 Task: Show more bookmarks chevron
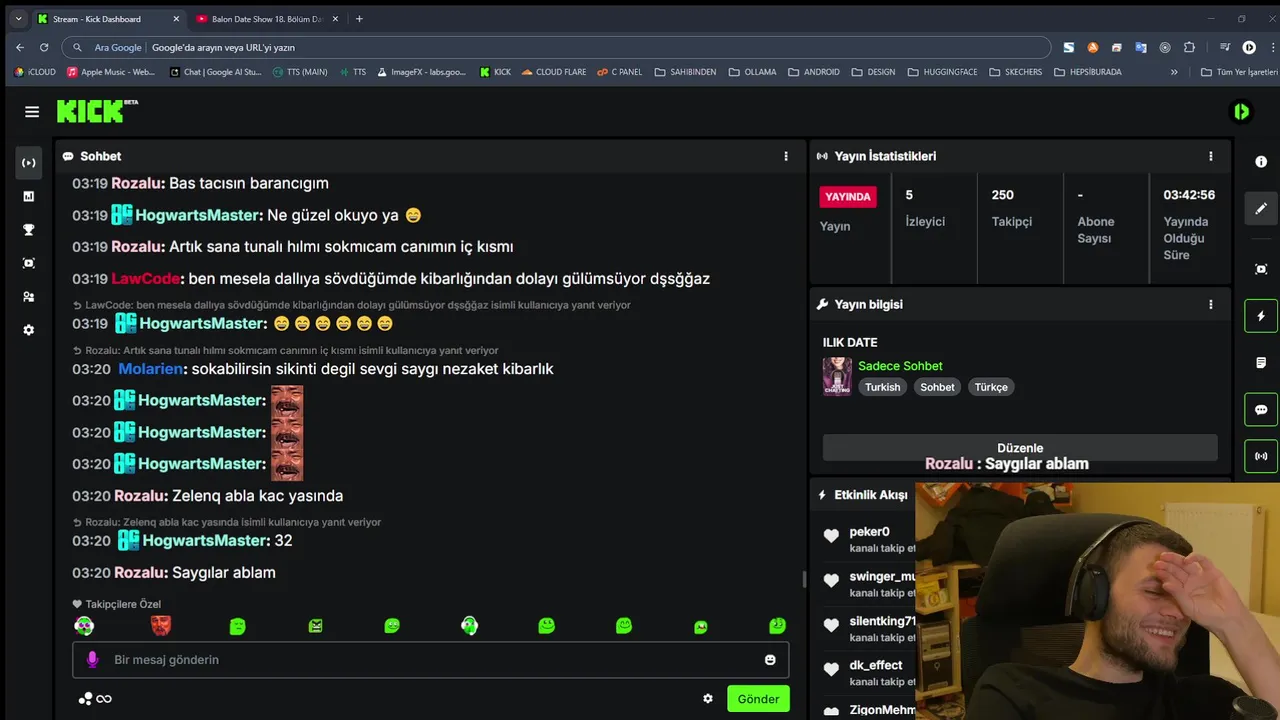point(1174,72)
